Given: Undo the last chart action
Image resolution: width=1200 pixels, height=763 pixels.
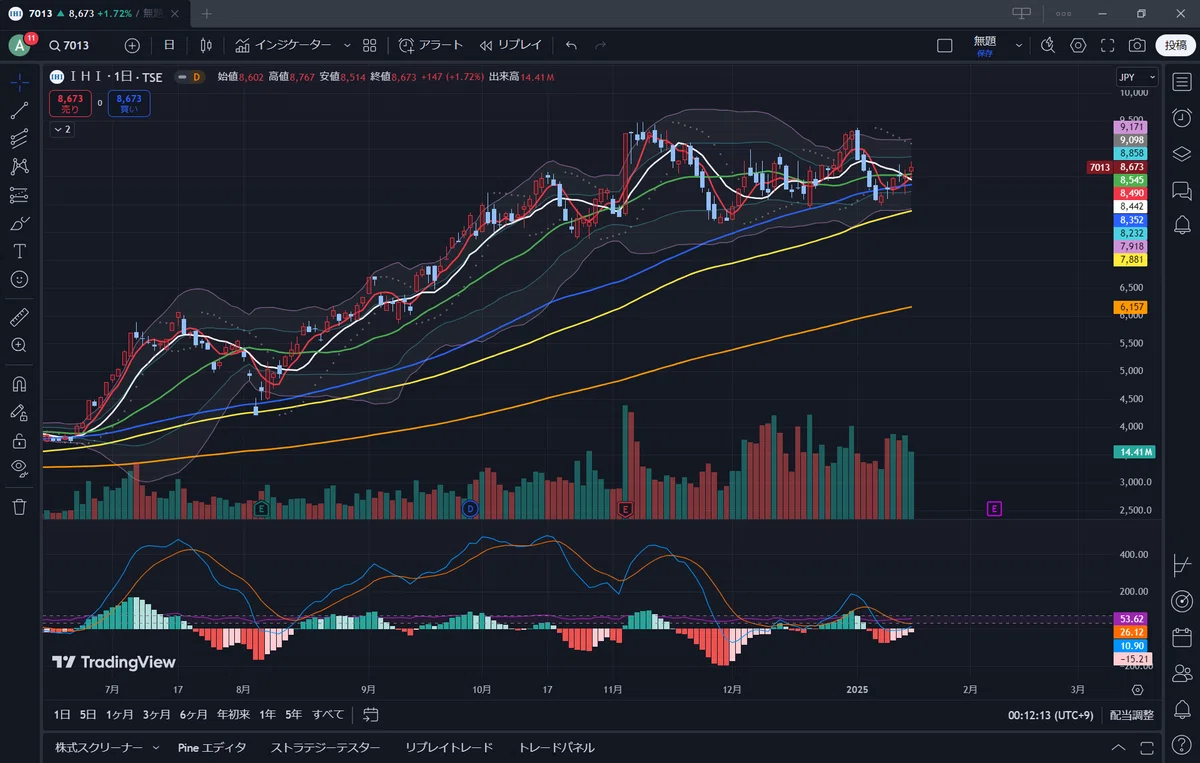Looking at the screenshot, I should coord(571,45).
